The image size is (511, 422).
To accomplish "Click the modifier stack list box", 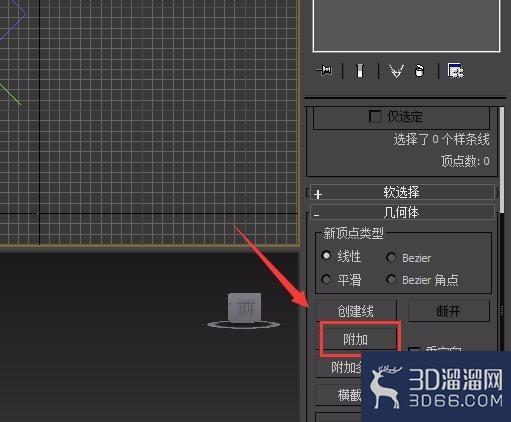I will coord(406,25).
